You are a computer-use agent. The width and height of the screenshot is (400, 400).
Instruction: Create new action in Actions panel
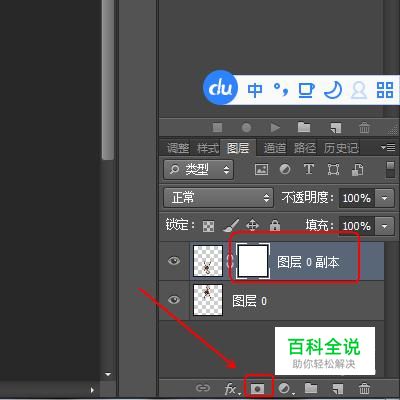tap(335, 128)
